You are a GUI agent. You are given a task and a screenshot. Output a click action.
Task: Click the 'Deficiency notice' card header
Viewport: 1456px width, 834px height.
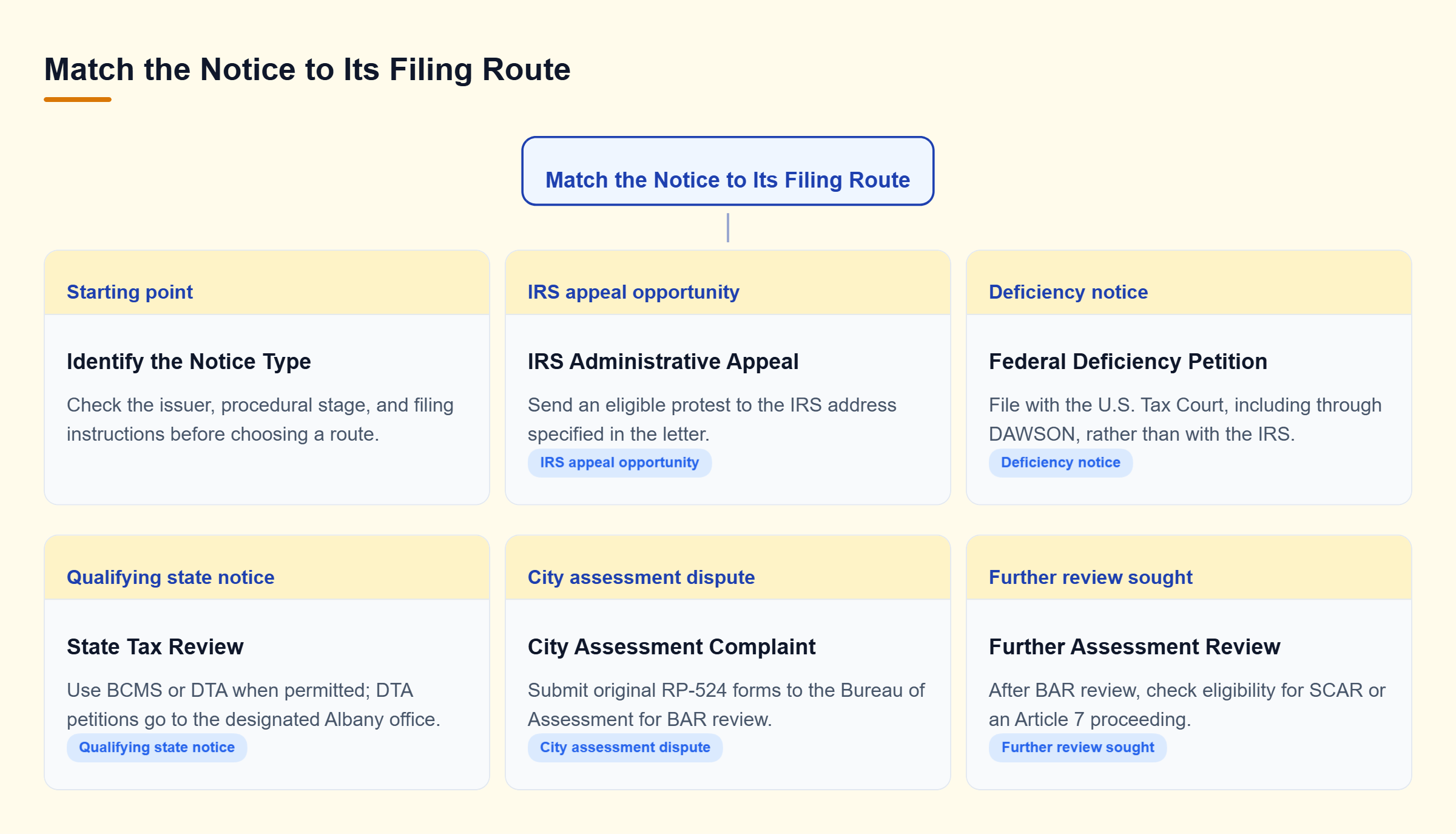pyautogui.click(x=1188, y=283)
